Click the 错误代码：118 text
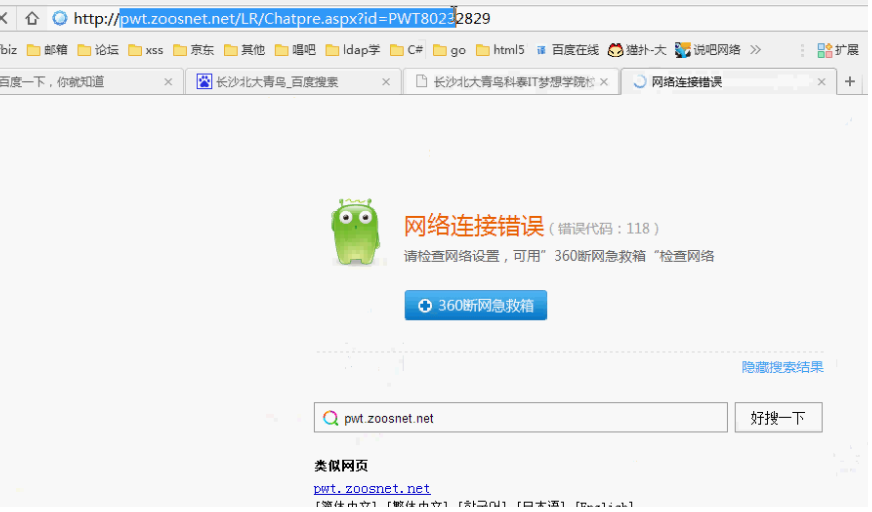This screenshot has height=512, width=872. 605,228
